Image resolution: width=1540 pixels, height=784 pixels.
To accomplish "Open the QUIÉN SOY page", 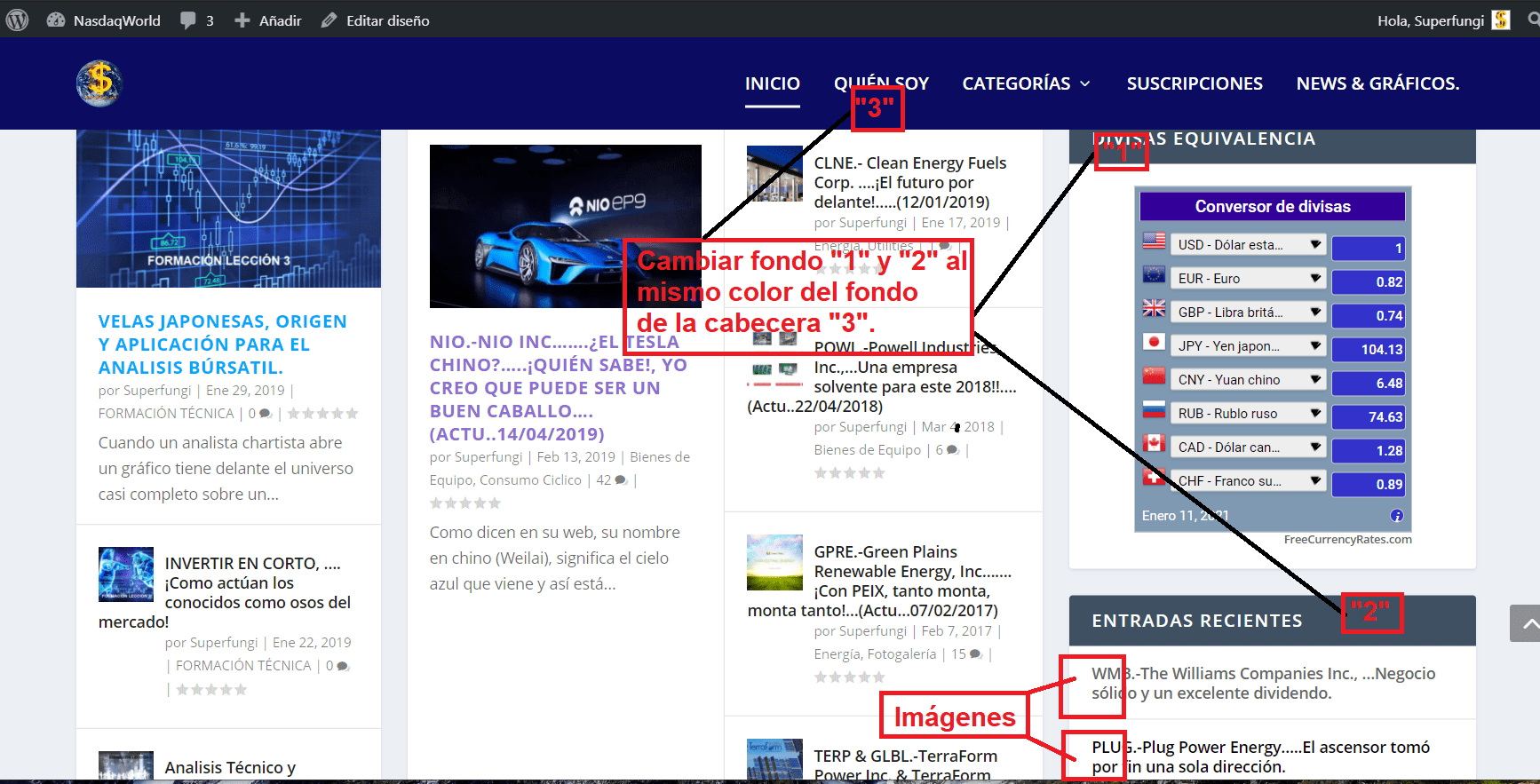I will click(881, 83).
